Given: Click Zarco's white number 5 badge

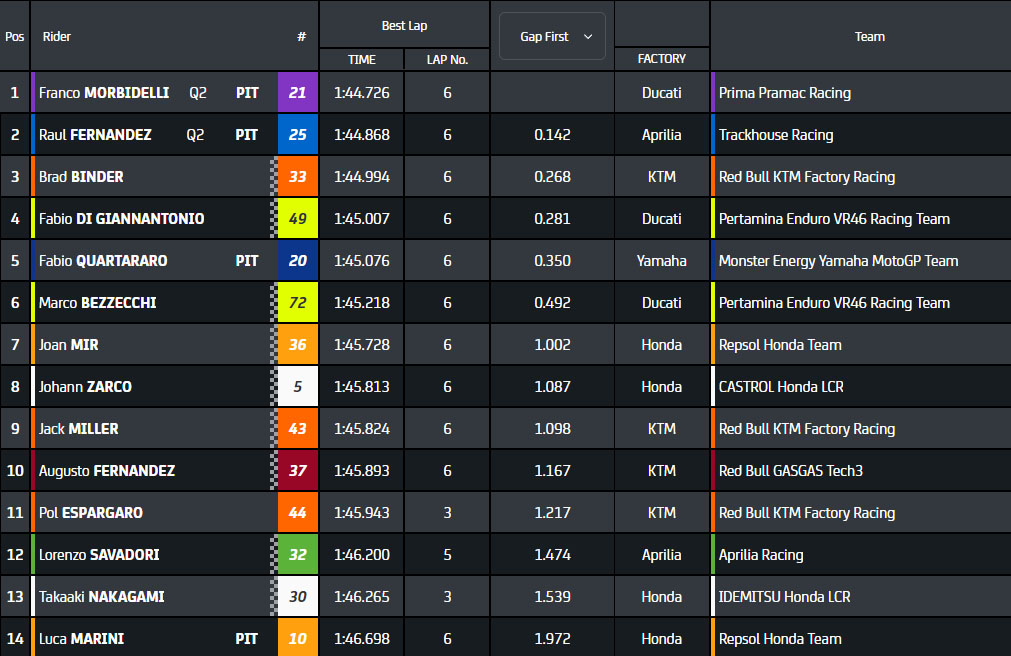Looking at the screenshot, I should [x=297, y=387].
